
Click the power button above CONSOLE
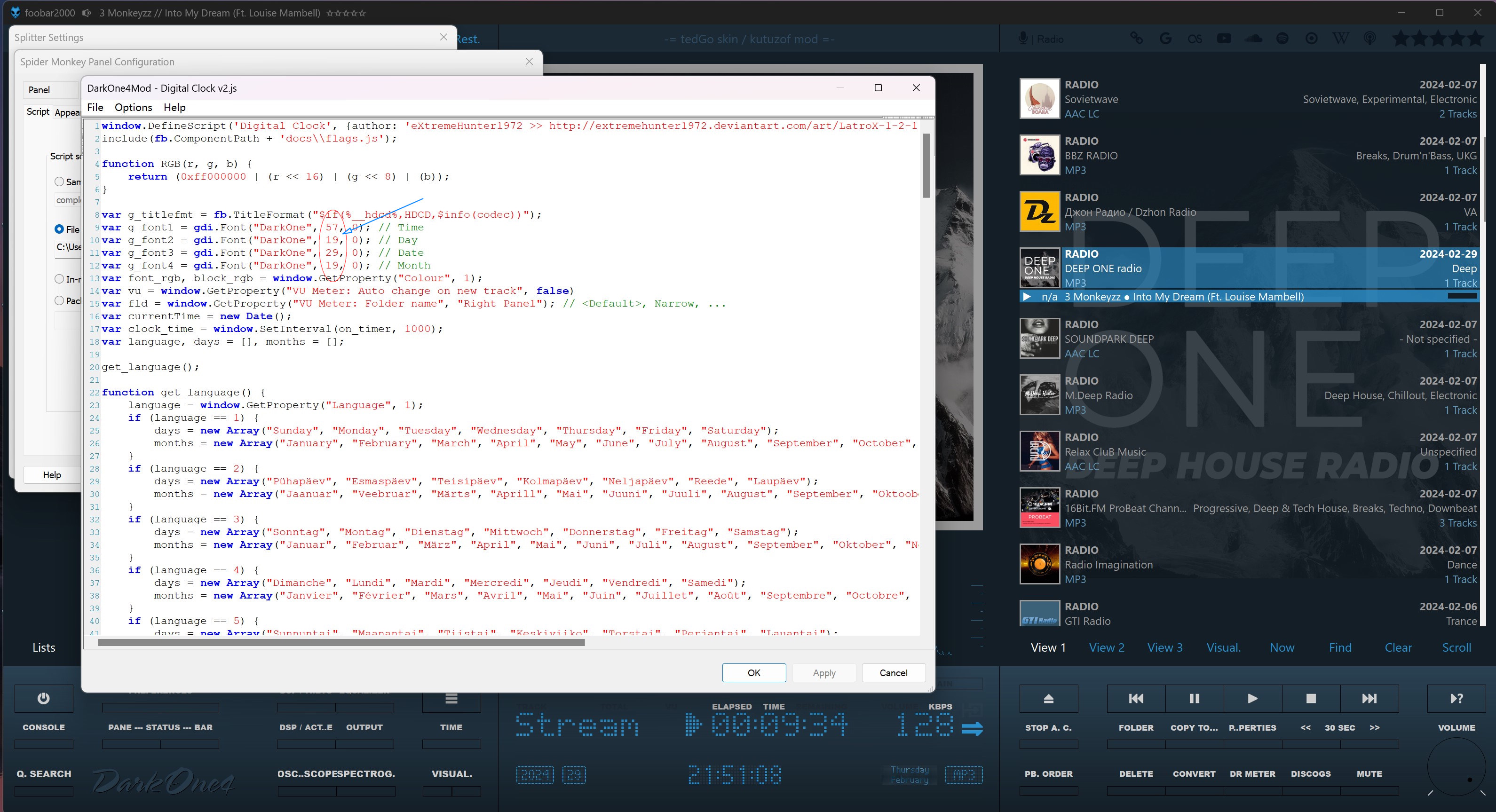[x=44, y=698]
